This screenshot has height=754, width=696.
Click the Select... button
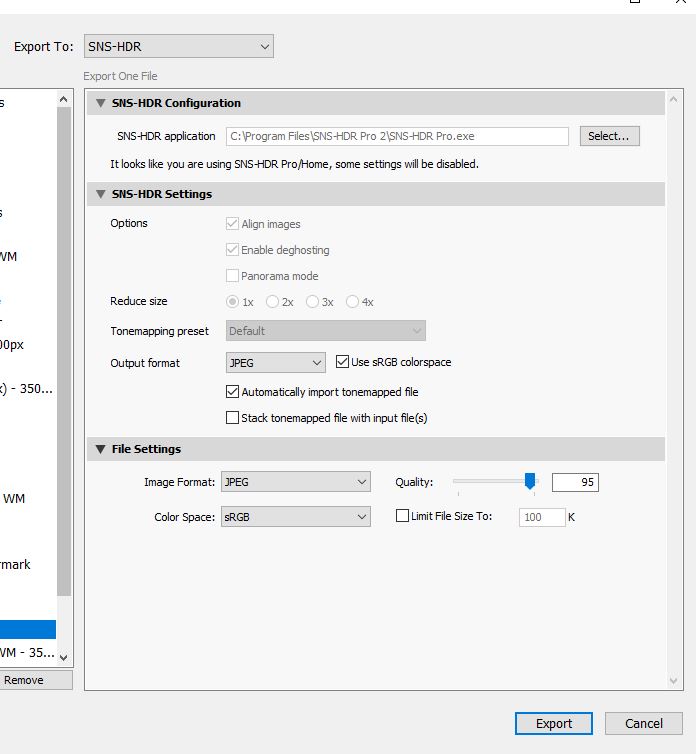609,136
